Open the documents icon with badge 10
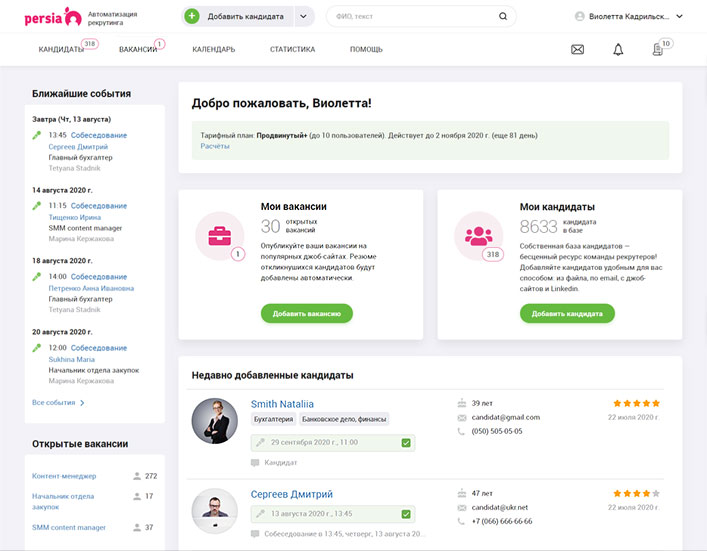Screen dimensions: 707x551 658,50
